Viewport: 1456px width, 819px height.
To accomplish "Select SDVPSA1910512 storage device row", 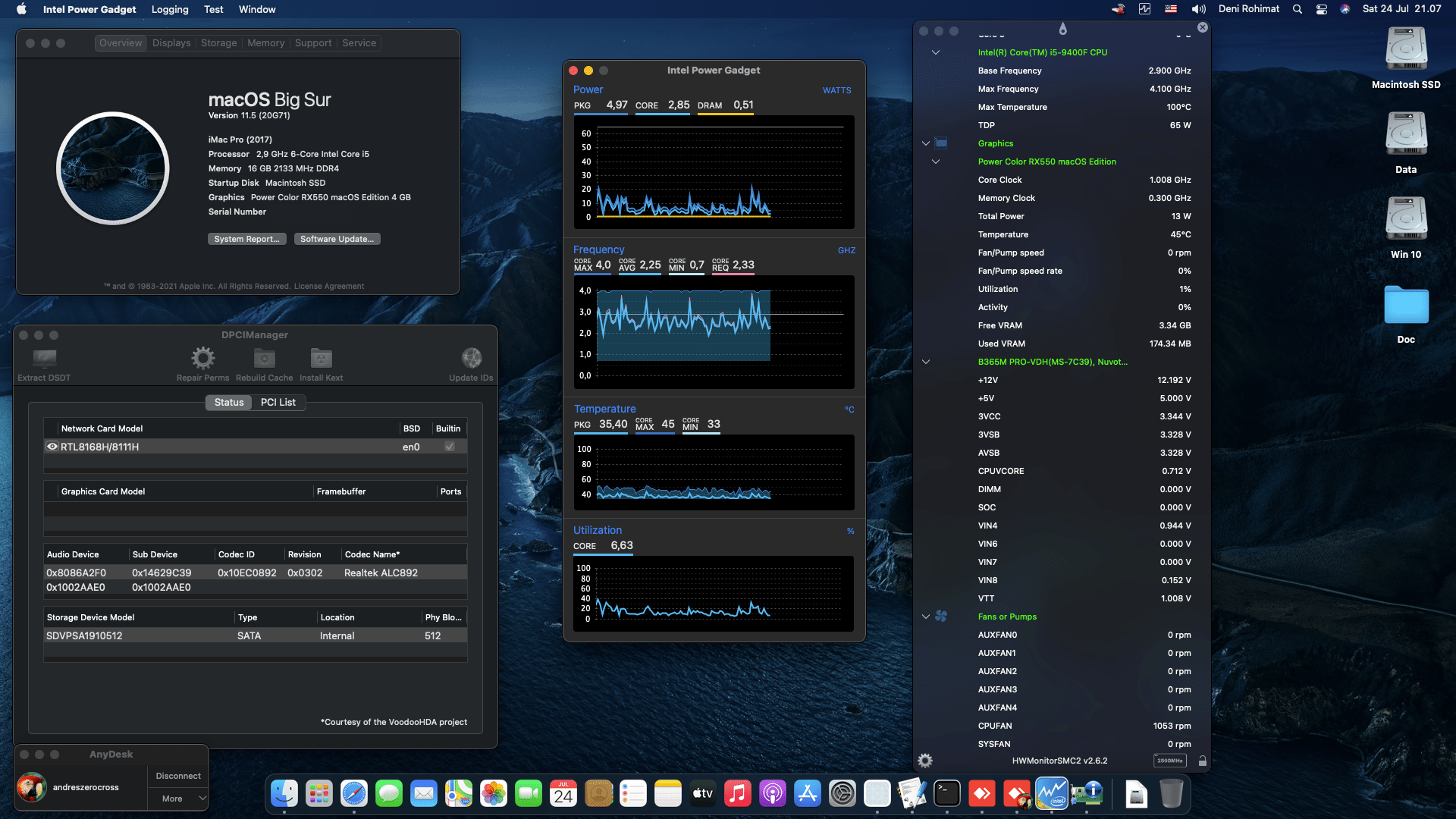I will [x=256, y=635].
